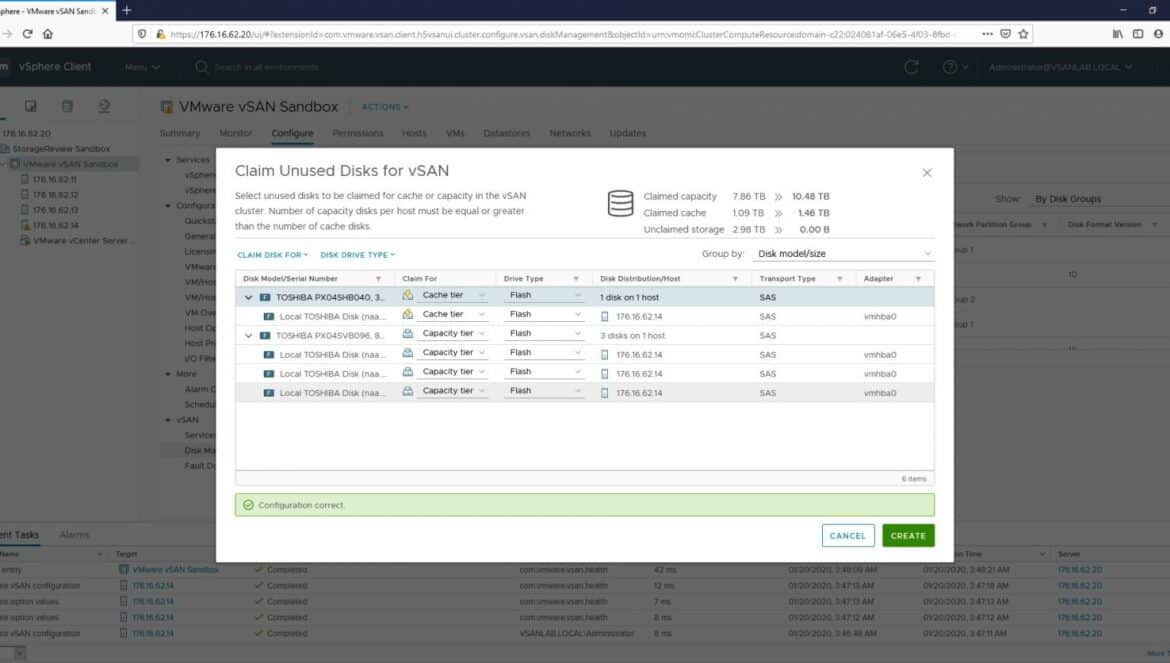Screen dimensions: 1170x663
Task: Open the Networks tab
Action: click(x=570, y=133)
